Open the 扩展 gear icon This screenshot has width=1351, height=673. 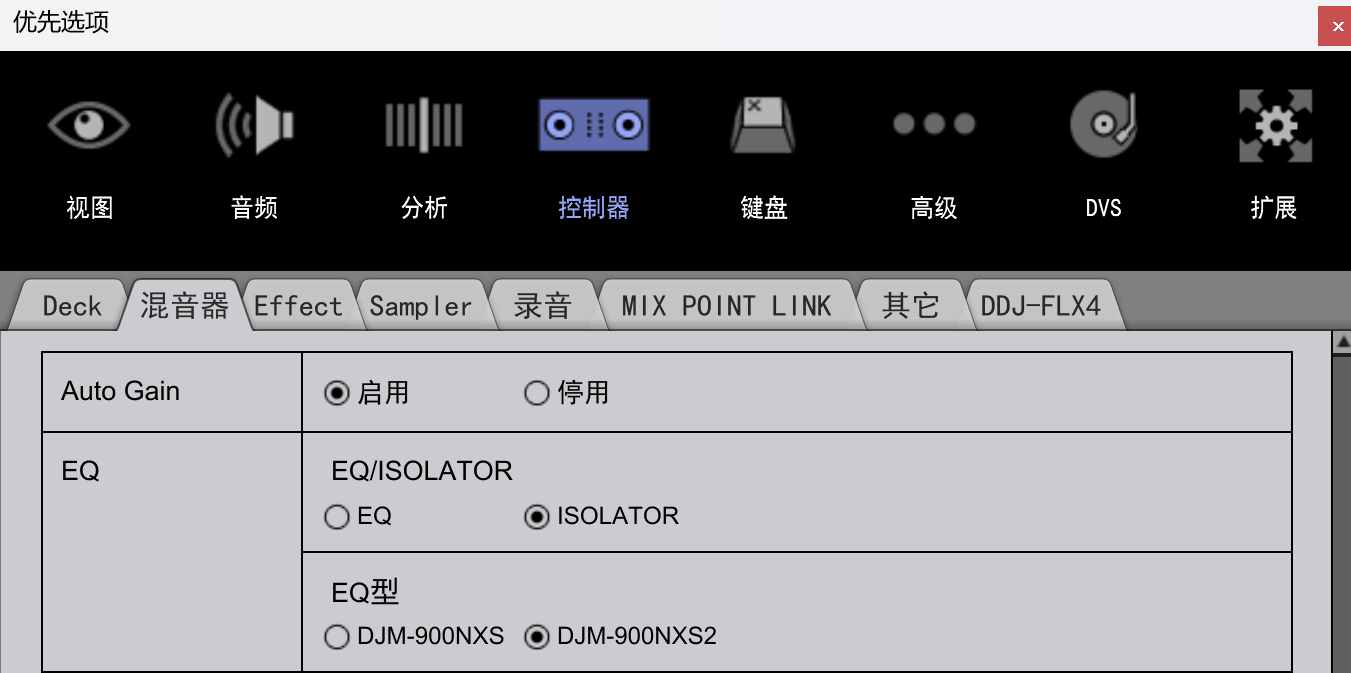(x=1275, y=126)
